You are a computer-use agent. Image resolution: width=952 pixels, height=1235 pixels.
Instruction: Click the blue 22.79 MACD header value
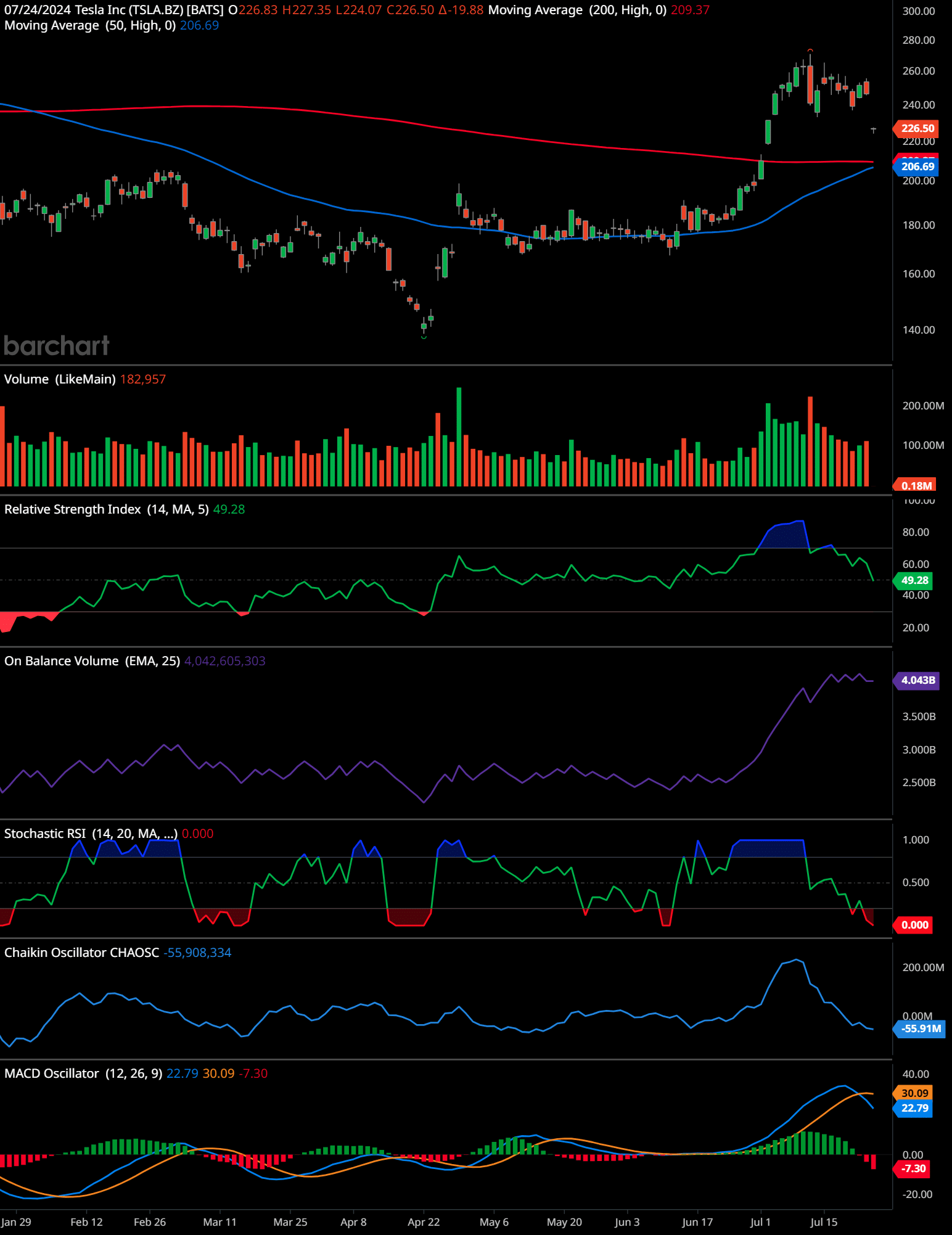tap(183, 1073)
